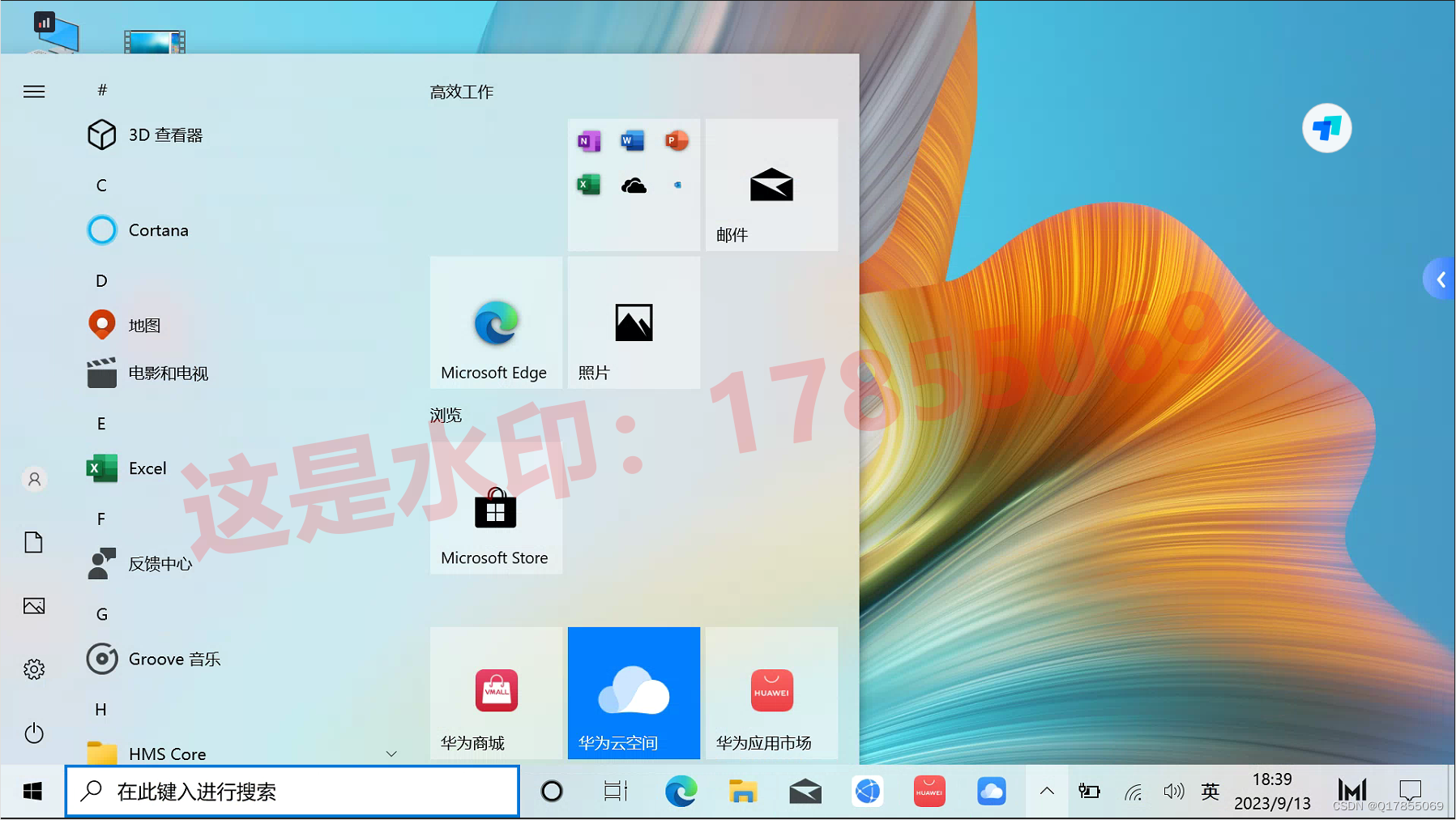Click the hamburger menu in Start

click(34, 92)
